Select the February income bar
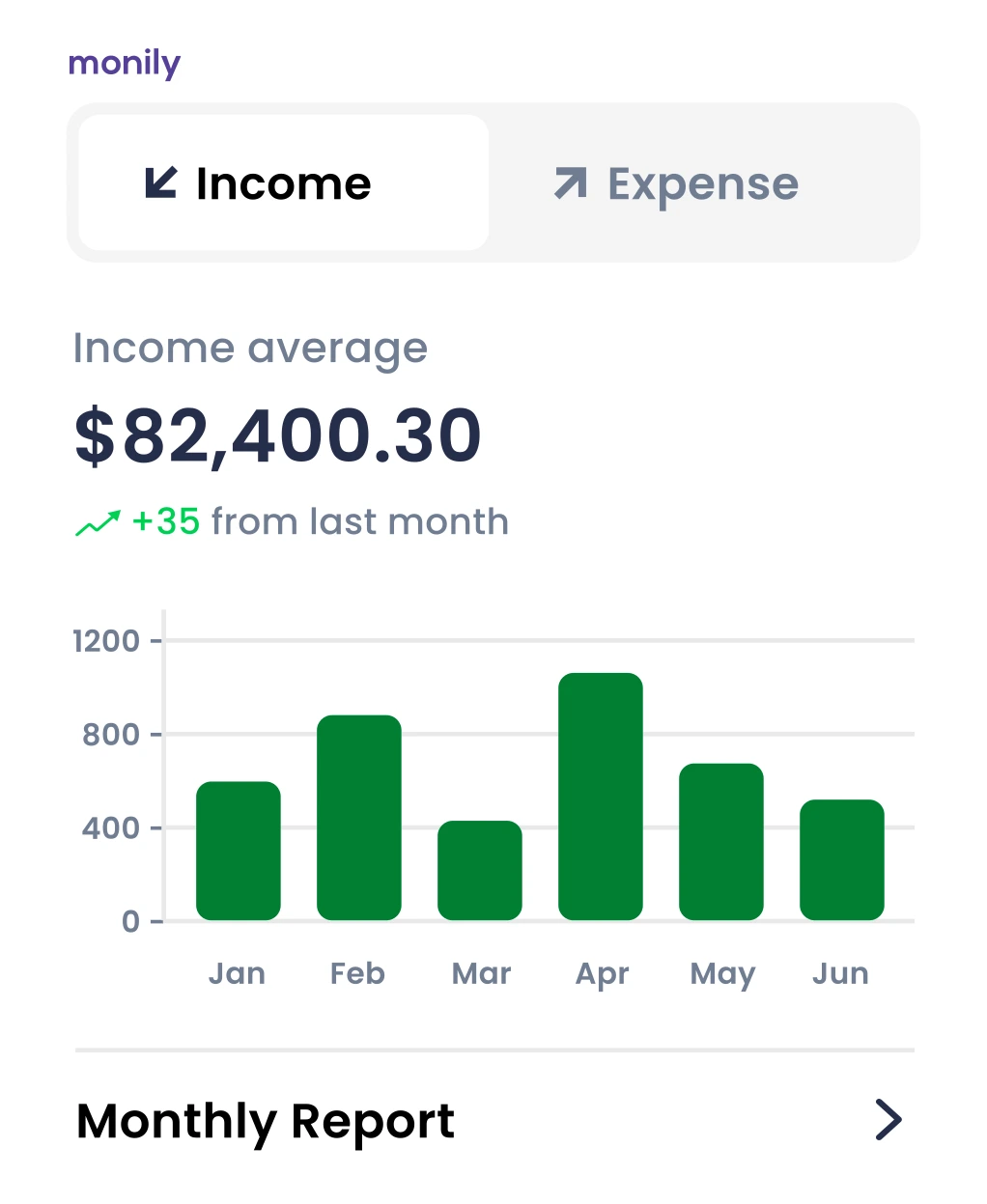Screen dimensions: 987x1204 359,818
